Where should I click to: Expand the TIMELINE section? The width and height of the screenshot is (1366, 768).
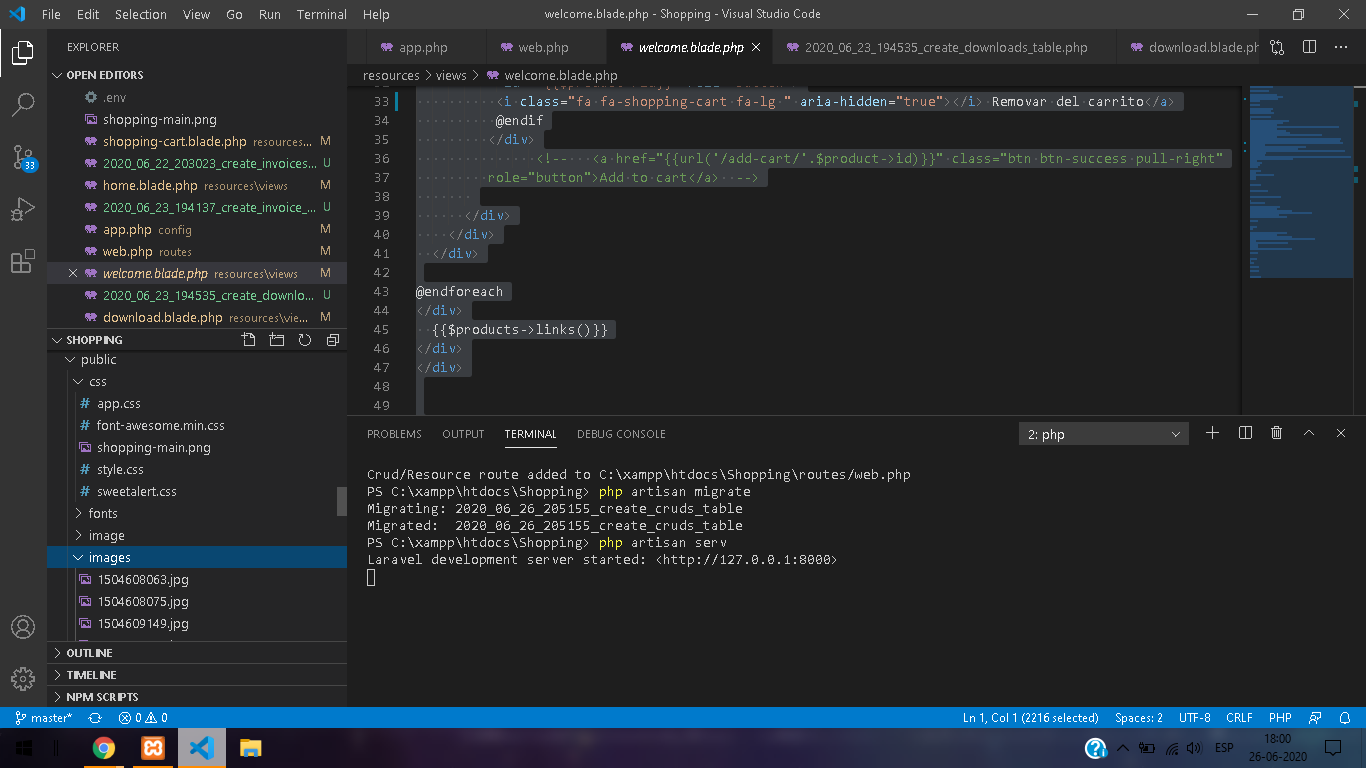(197, 675)
